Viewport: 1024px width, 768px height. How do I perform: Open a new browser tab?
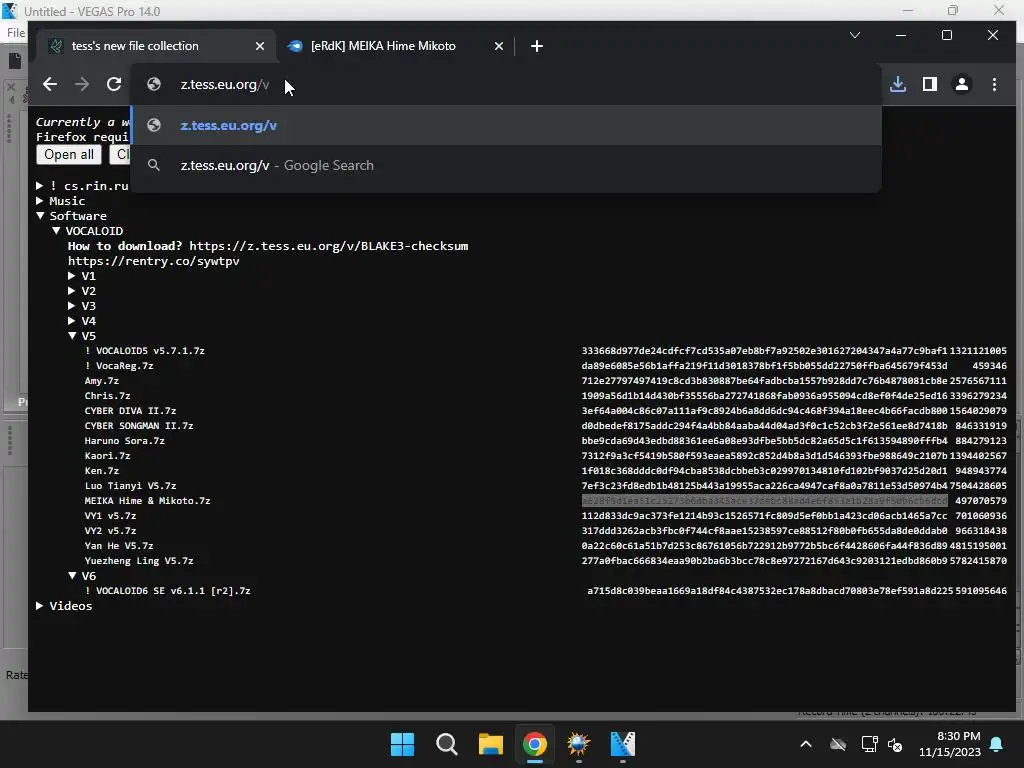tap(537, 46)
